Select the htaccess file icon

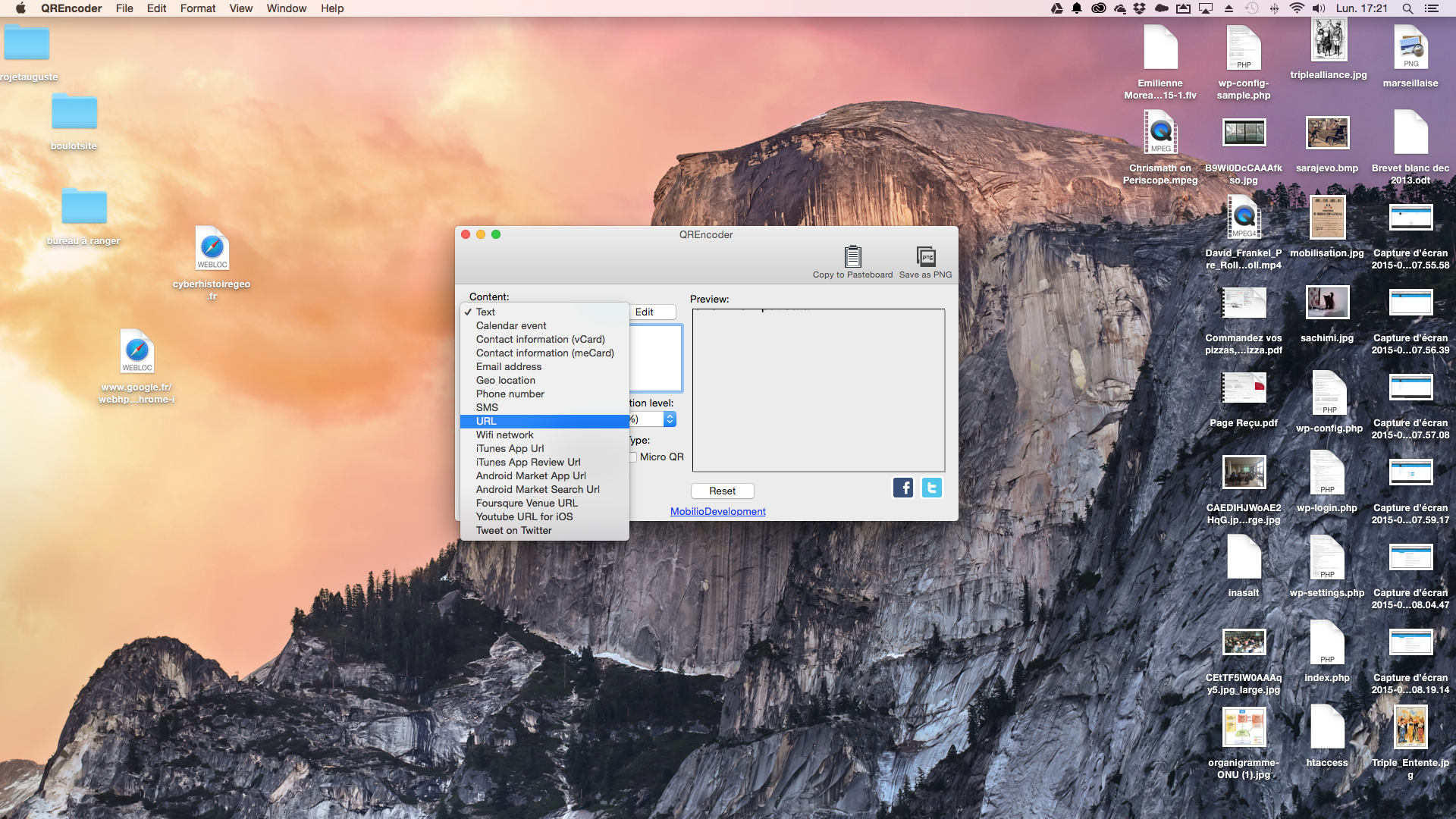1327,727
